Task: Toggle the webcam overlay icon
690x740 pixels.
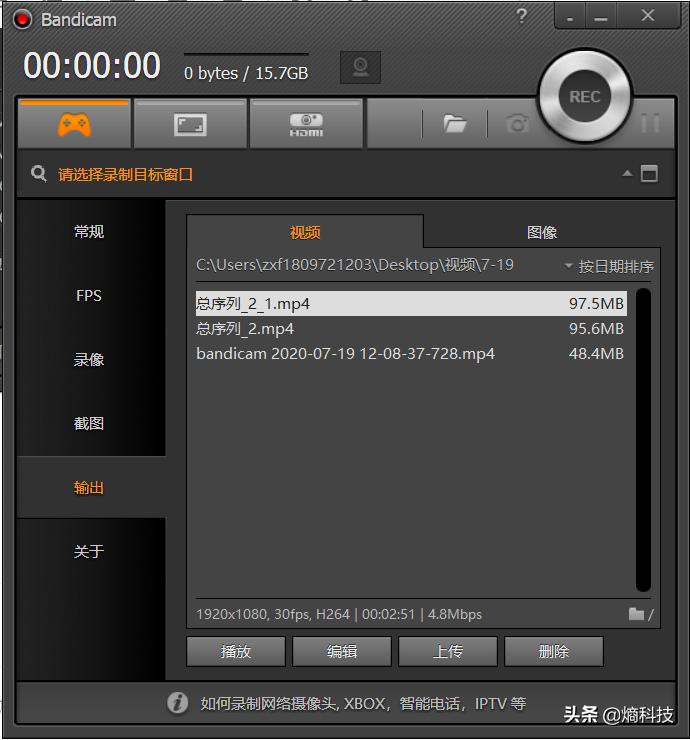Action: tap(361, 67)
